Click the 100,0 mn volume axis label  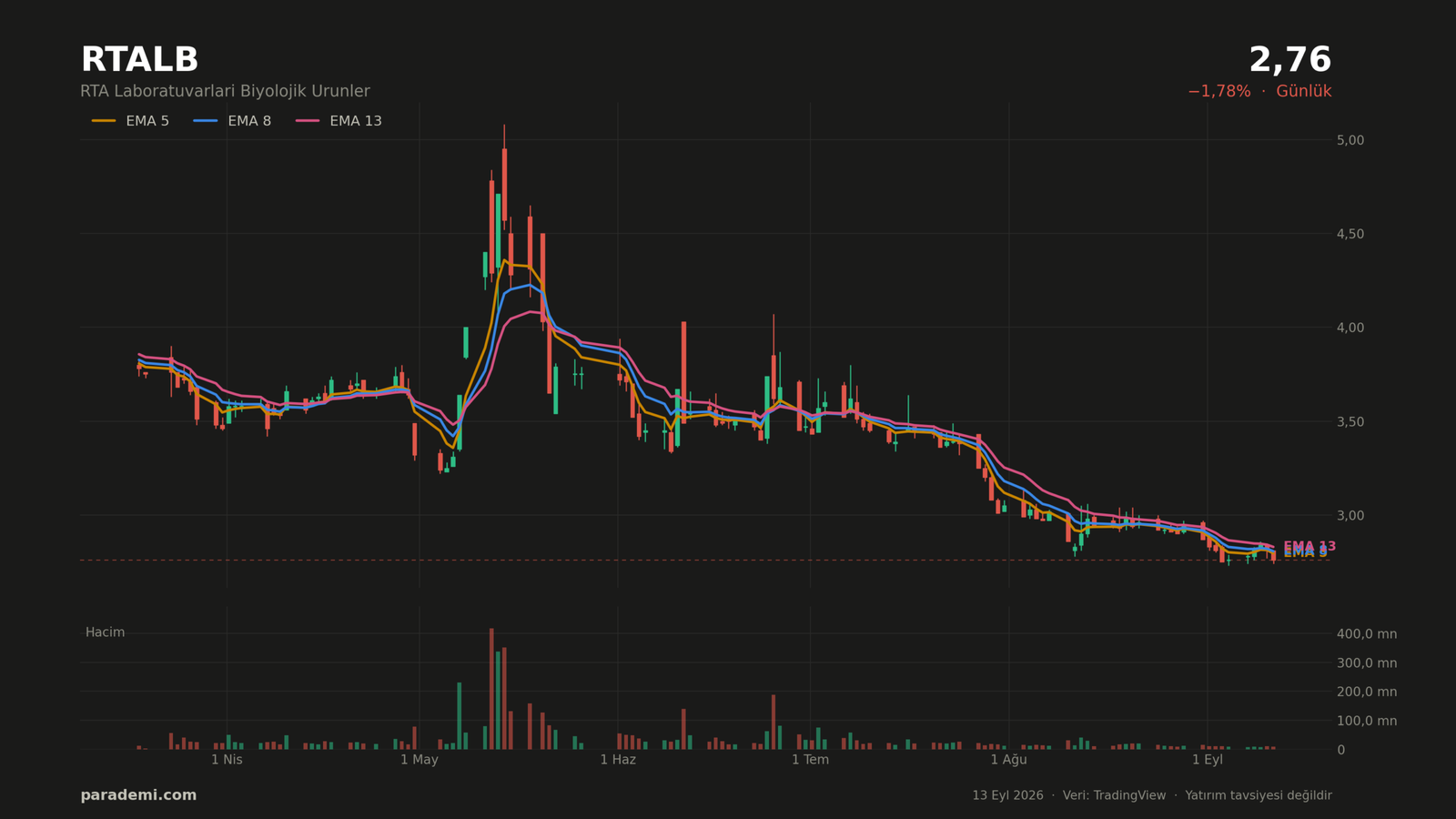point(1367,721)
